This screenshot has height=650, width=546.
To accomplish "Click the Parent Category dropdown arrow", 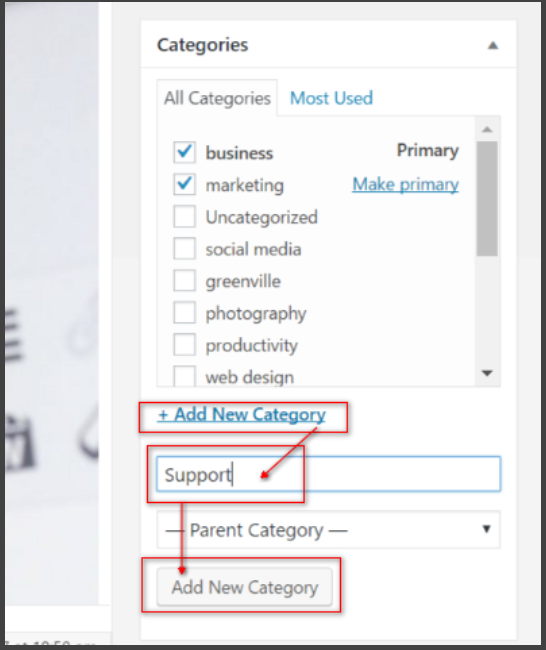I will [487, 529].
